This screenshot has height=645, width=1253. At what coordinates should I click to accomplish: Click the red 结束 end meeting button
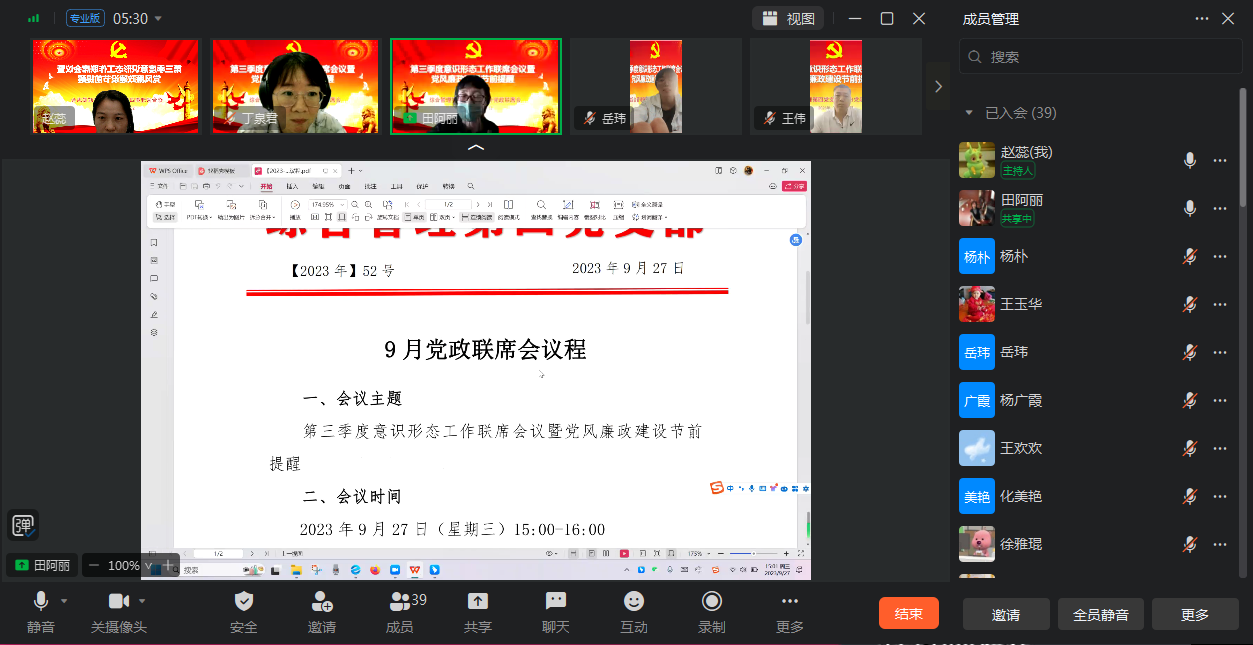[x=908, y=614]
